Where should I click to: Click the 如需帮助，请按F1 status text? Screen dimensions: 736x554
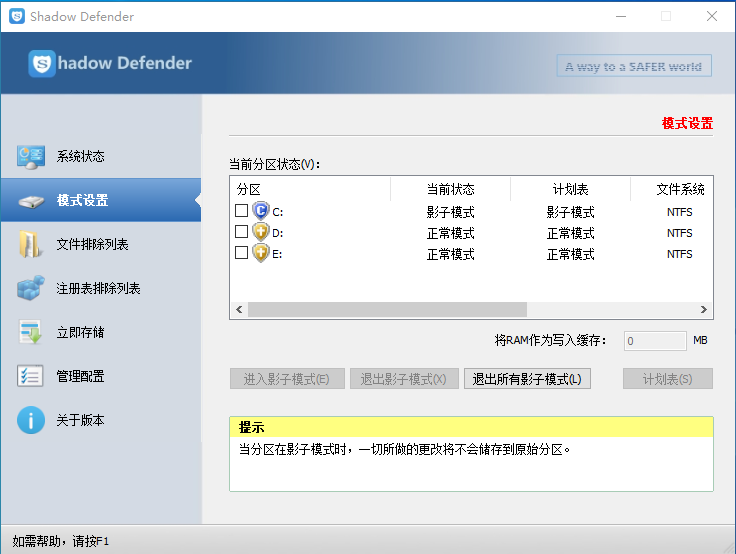click(x=61, y=541)
